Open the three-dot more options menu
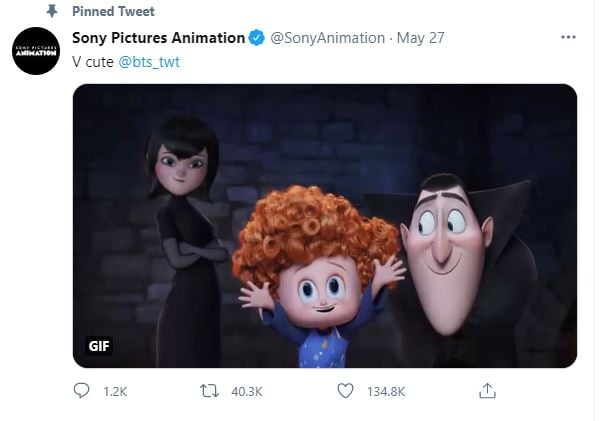Image resolution: width=600 pixels, height=421 pixels. 568,37
